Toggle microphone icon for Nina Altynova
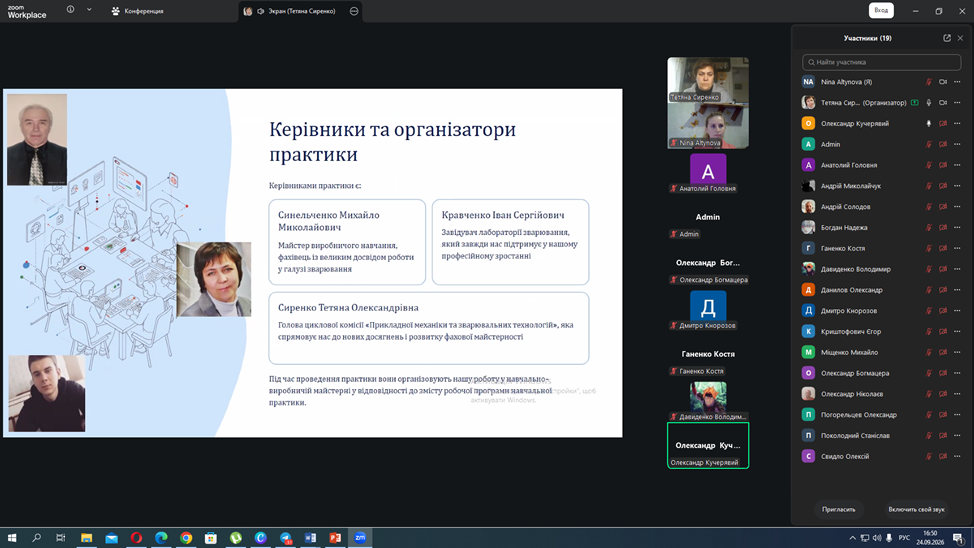Screen dimensions: 974x548 point(929,82)
